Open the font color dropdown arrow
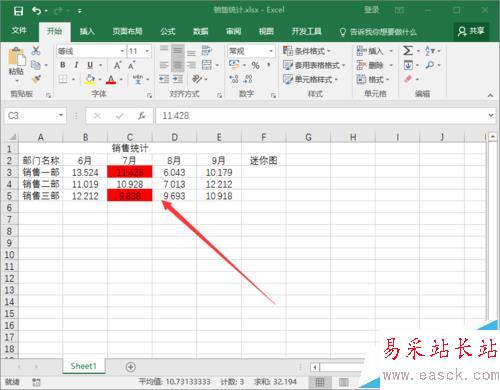This screenshot has width=500, height=390. (x=121, y=79)
